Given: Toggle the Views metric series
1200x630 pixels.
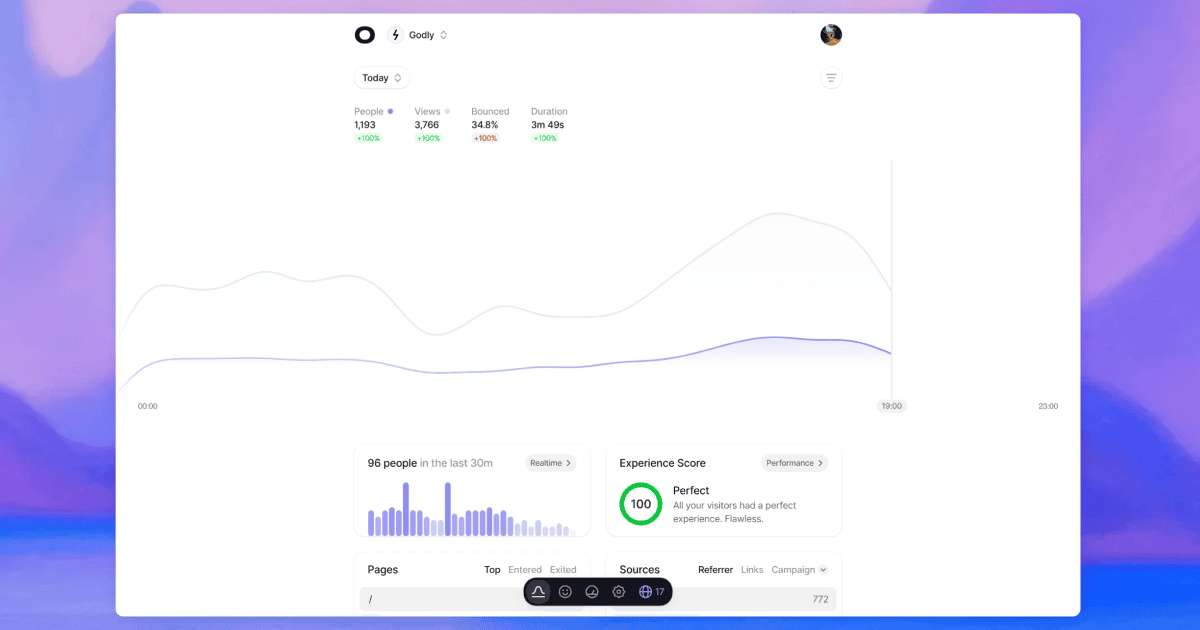Looking at the screenshot, I should [x=432, y=112].
